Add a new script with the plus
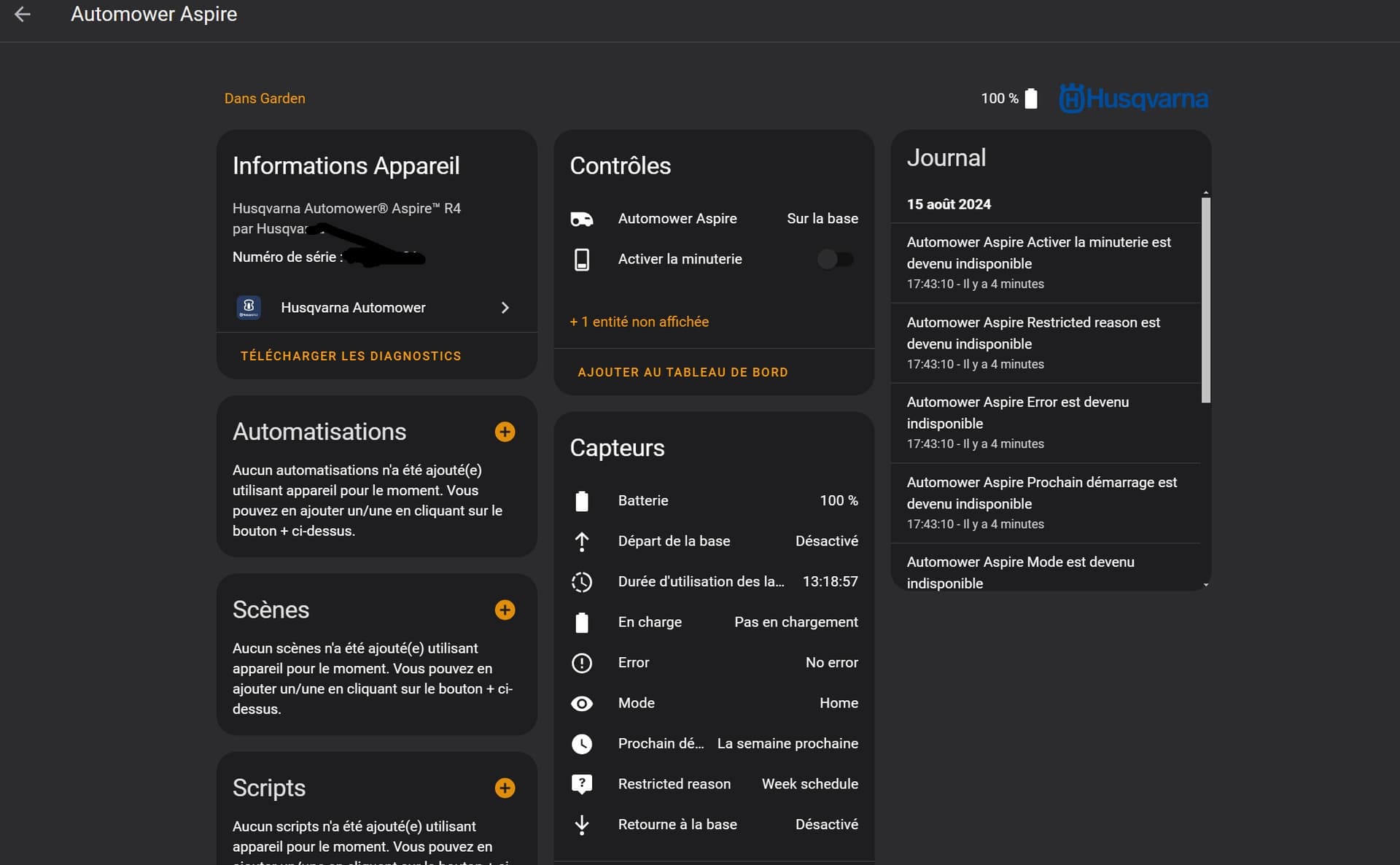 click(x=505, y=788)
